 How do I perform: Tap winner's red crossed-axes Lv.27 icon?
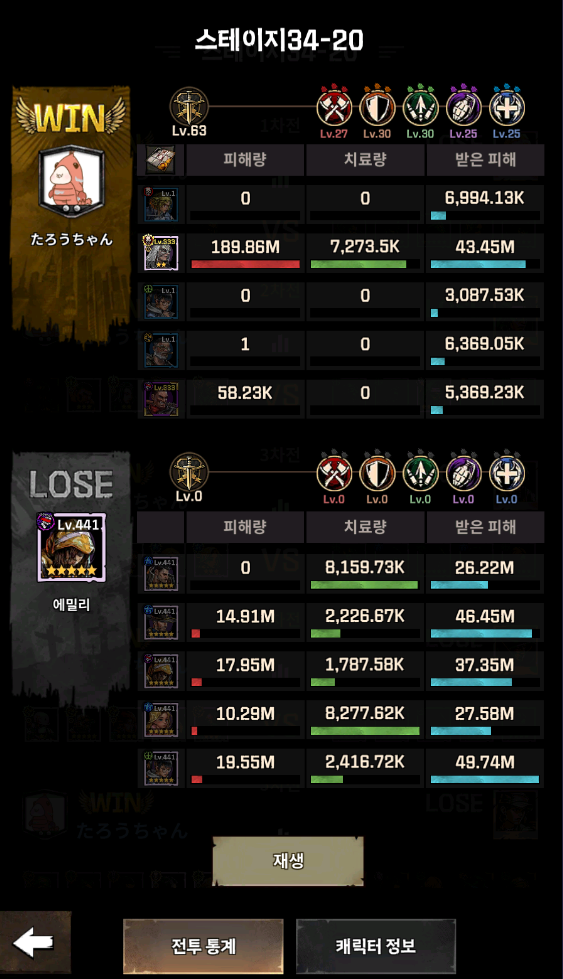334,107
